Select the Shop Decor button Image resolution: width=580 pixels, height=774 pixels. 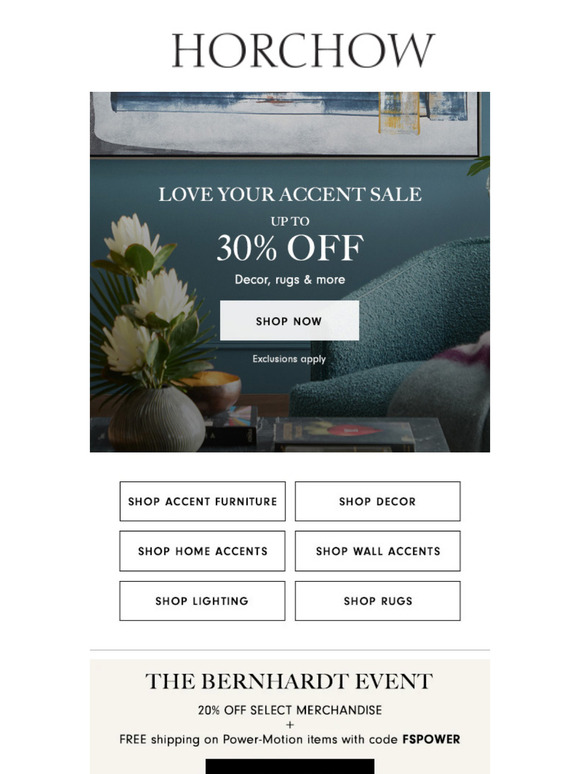click(x=378, y=501)
